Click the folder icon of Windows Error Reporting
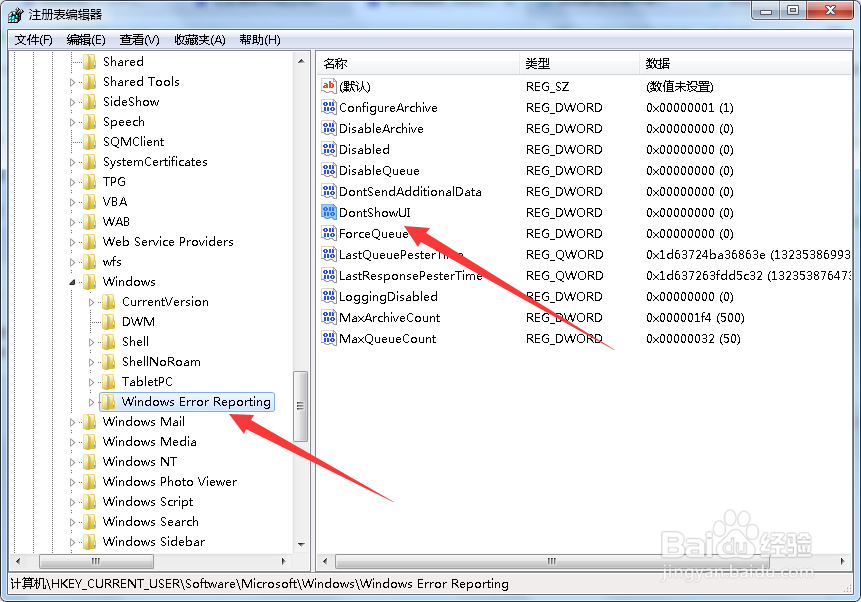861x602 pixels. pyautogui.click(x=109, y=402)
